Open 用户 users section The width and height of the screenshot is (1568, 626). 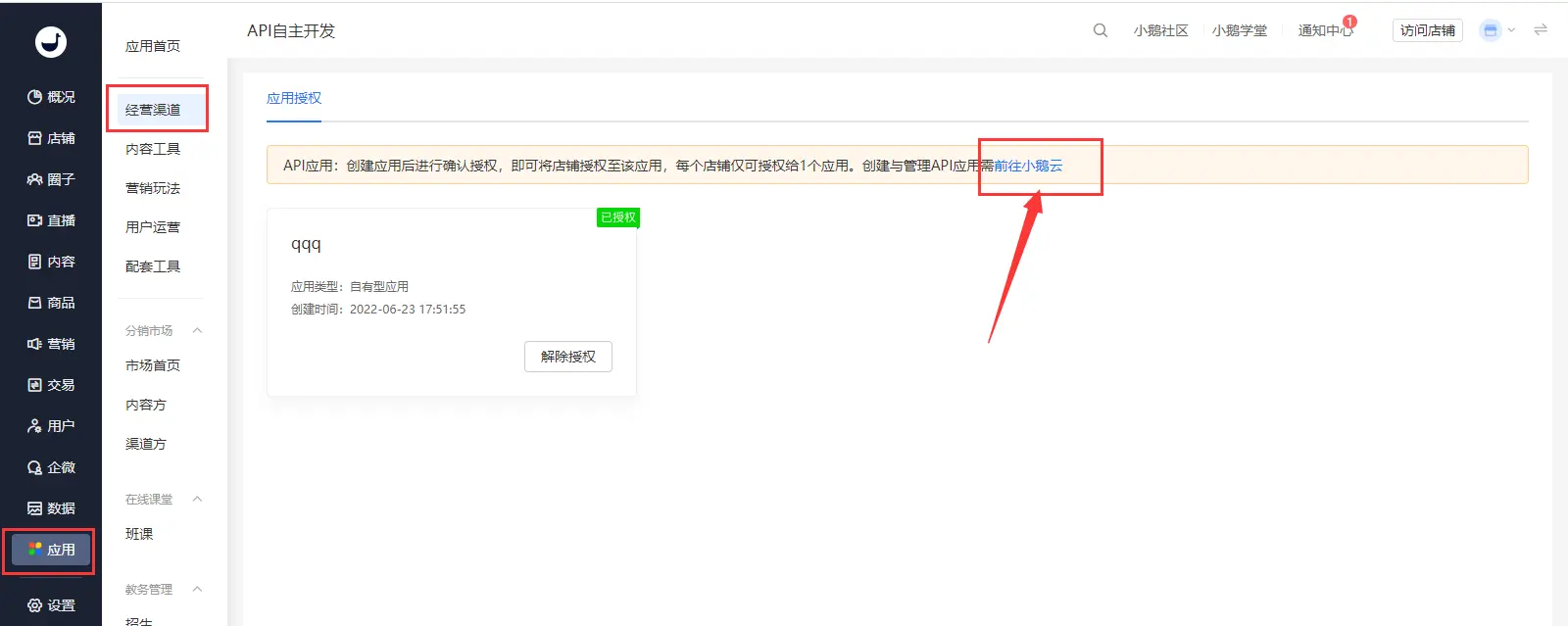pos(51,426)
